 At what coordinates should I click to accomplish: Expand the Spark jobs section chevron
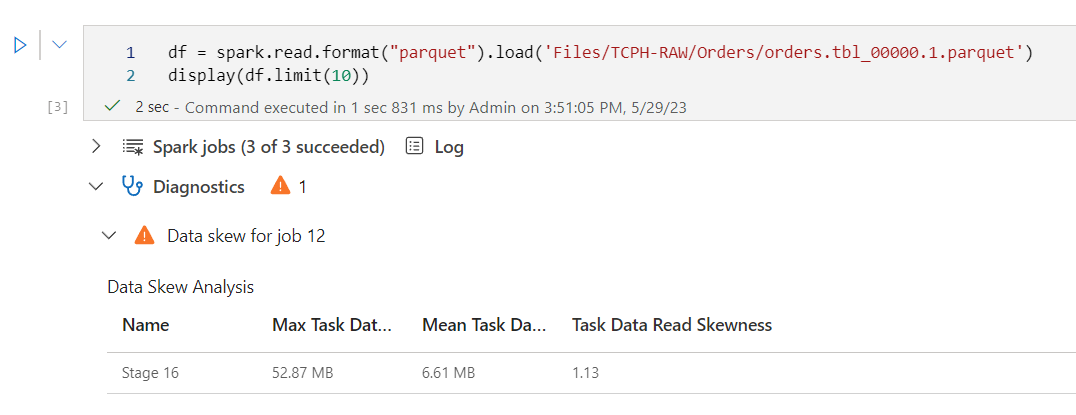(96, 147)
